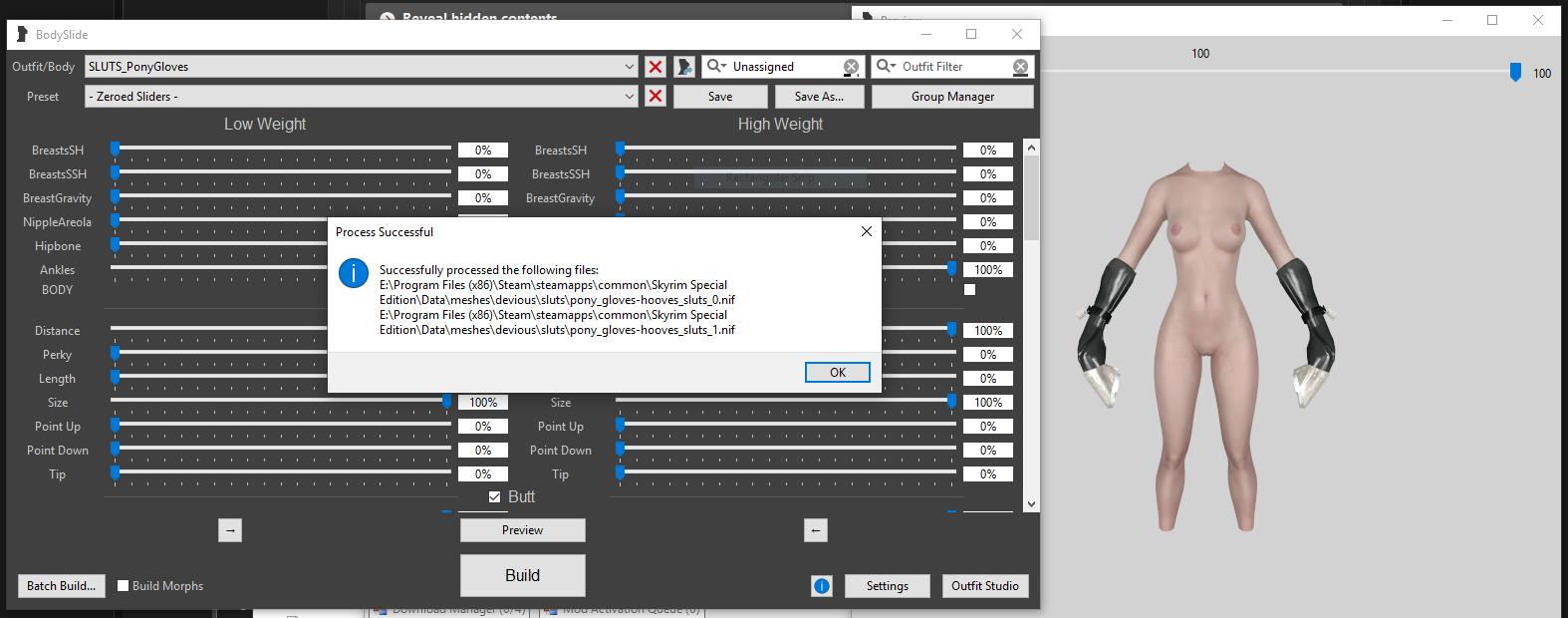Click the High Weight column heading

coord(780,124)
